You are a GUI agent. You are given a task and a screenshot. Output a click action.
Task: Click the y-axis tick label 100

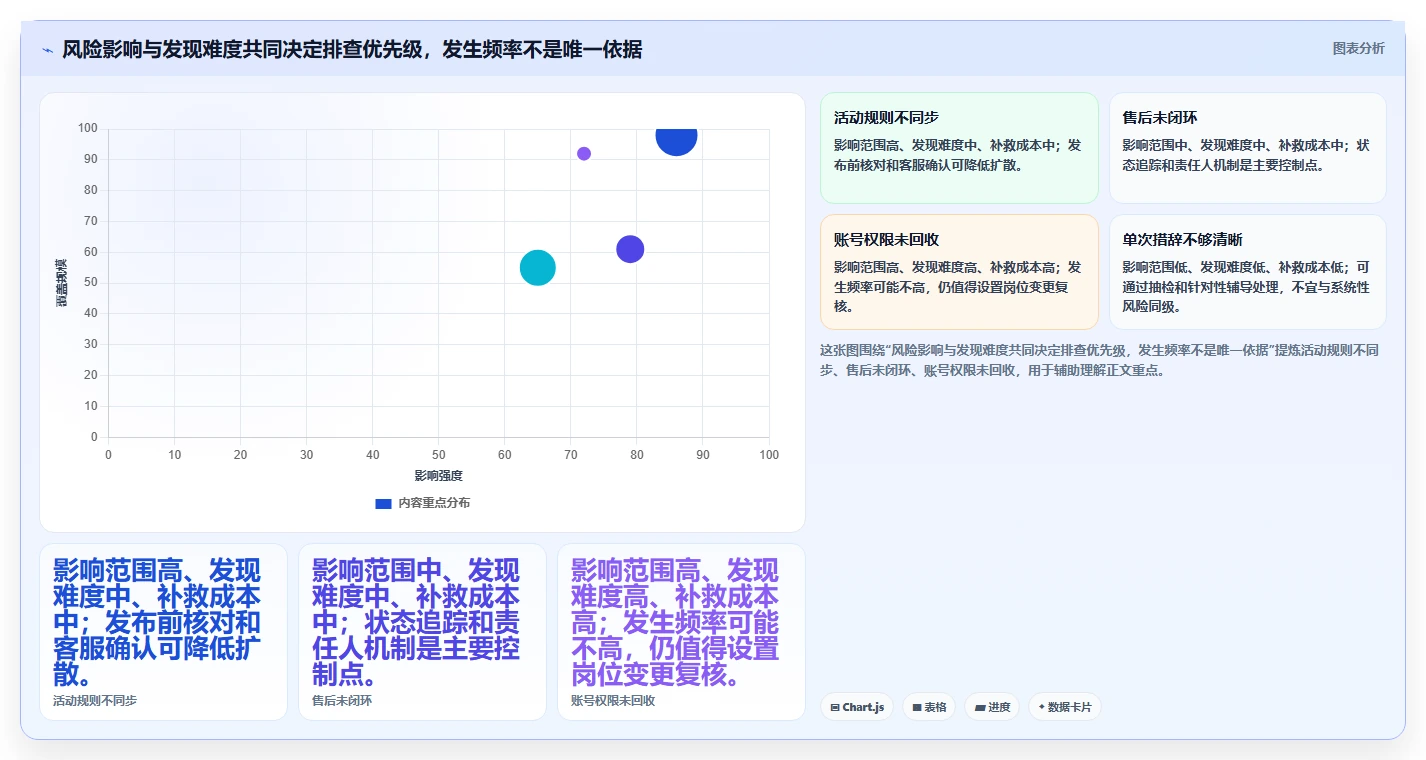[88, 128]
